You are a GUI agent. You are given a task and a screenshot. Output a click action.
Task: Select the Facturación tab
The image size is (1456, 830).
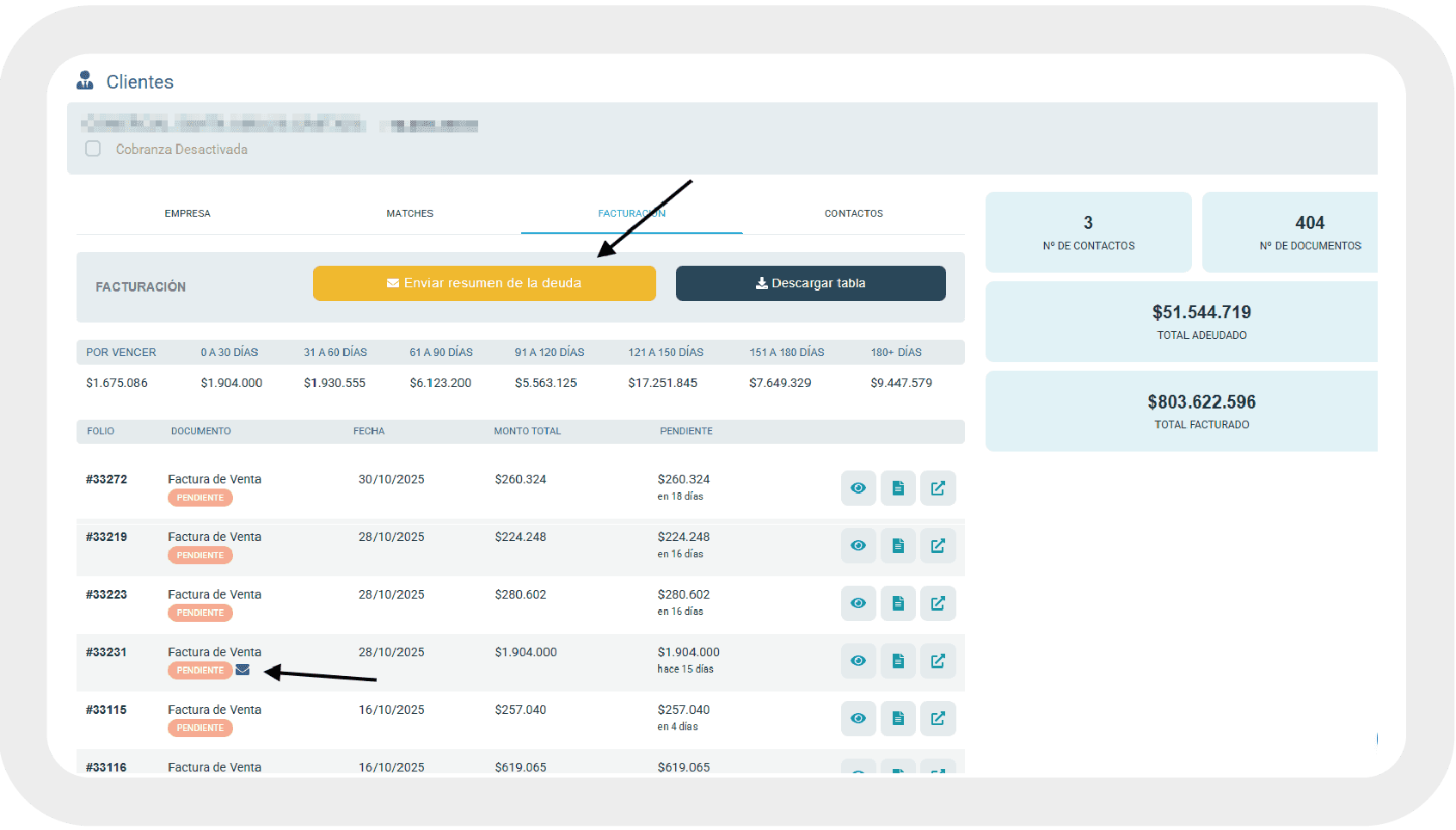pyautogui.click(x=632, y=213)
